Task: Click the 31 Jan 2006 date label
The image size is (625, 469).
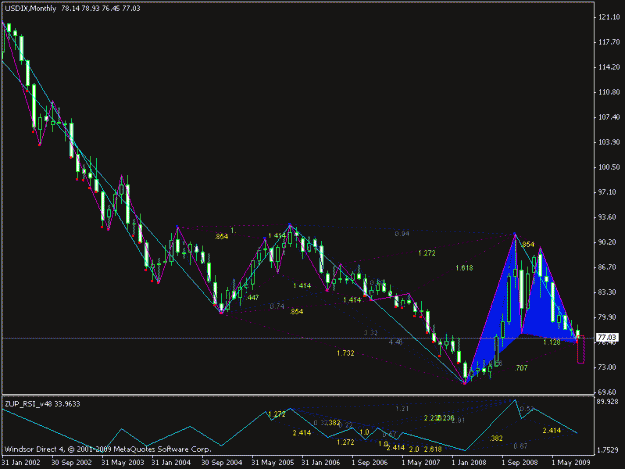Action: 321,463
